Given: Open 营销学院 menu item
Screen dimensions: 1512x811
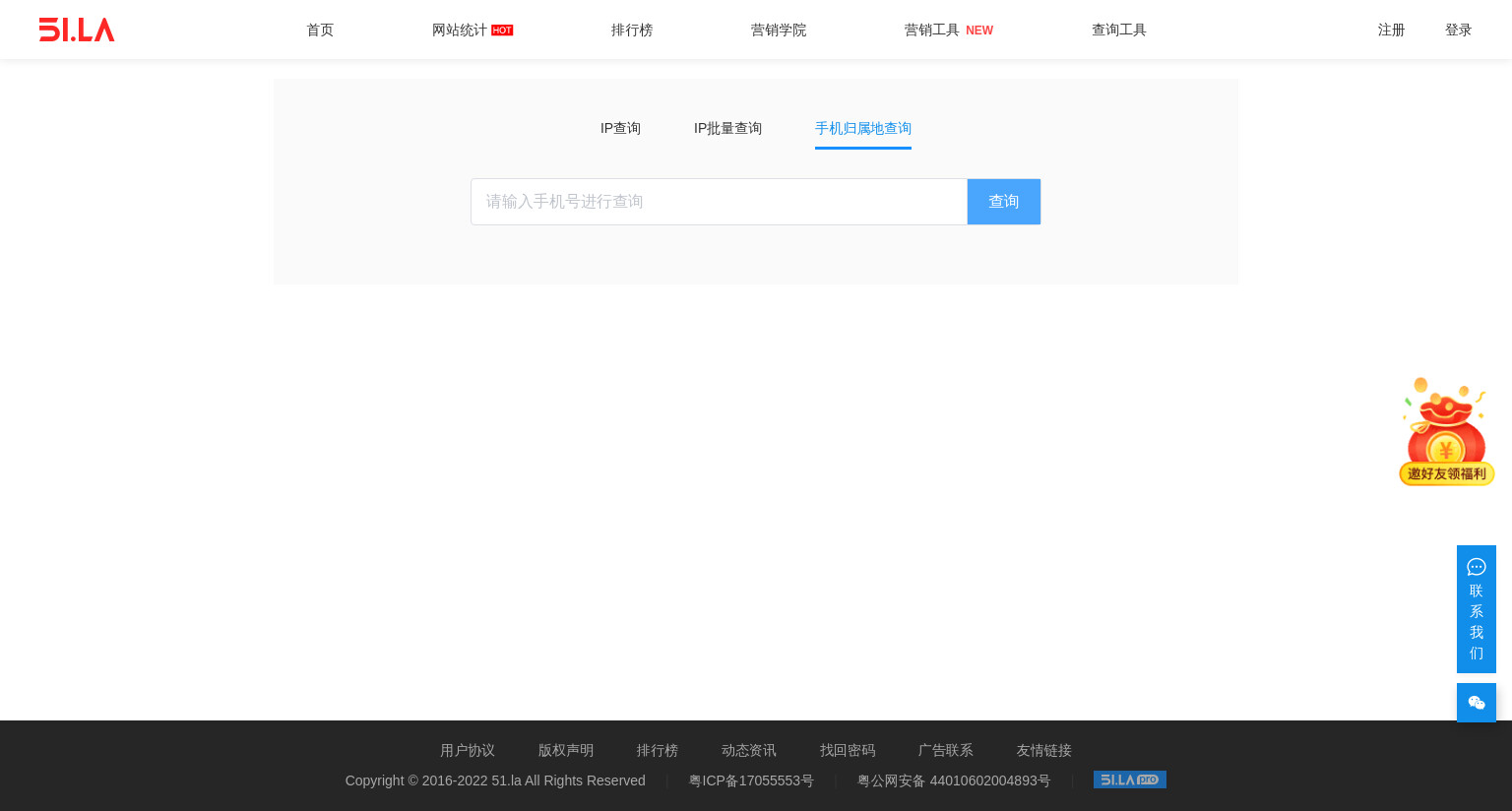Looking at the screenshot, I should 779,31.
